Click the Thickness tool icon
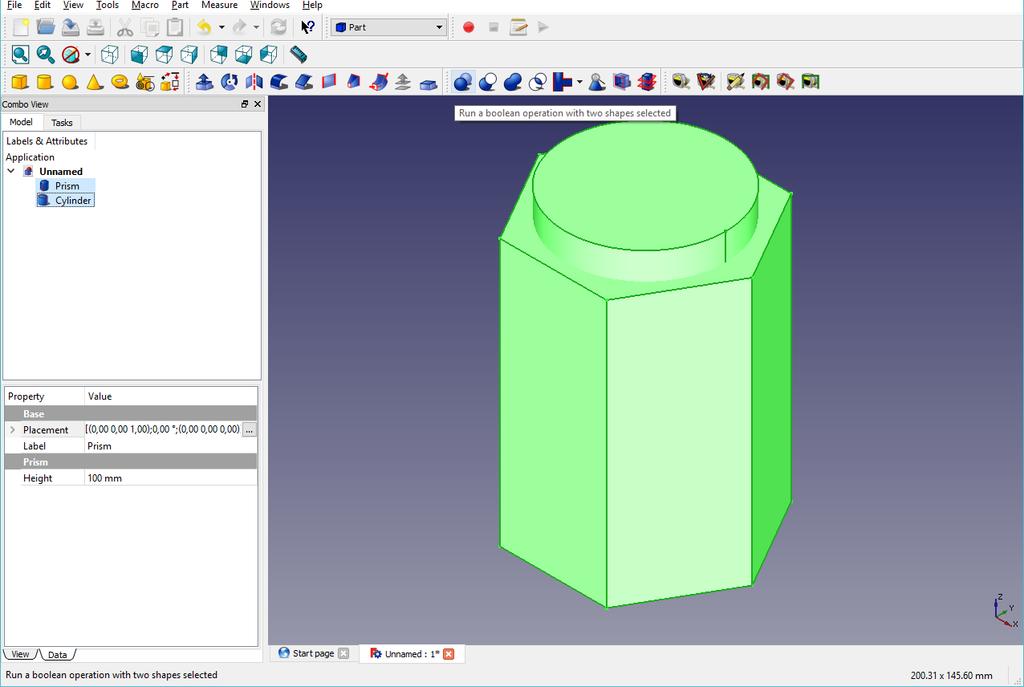Image resolution: width=1024 pixels, height=687 pixels. tap(428, 84)
